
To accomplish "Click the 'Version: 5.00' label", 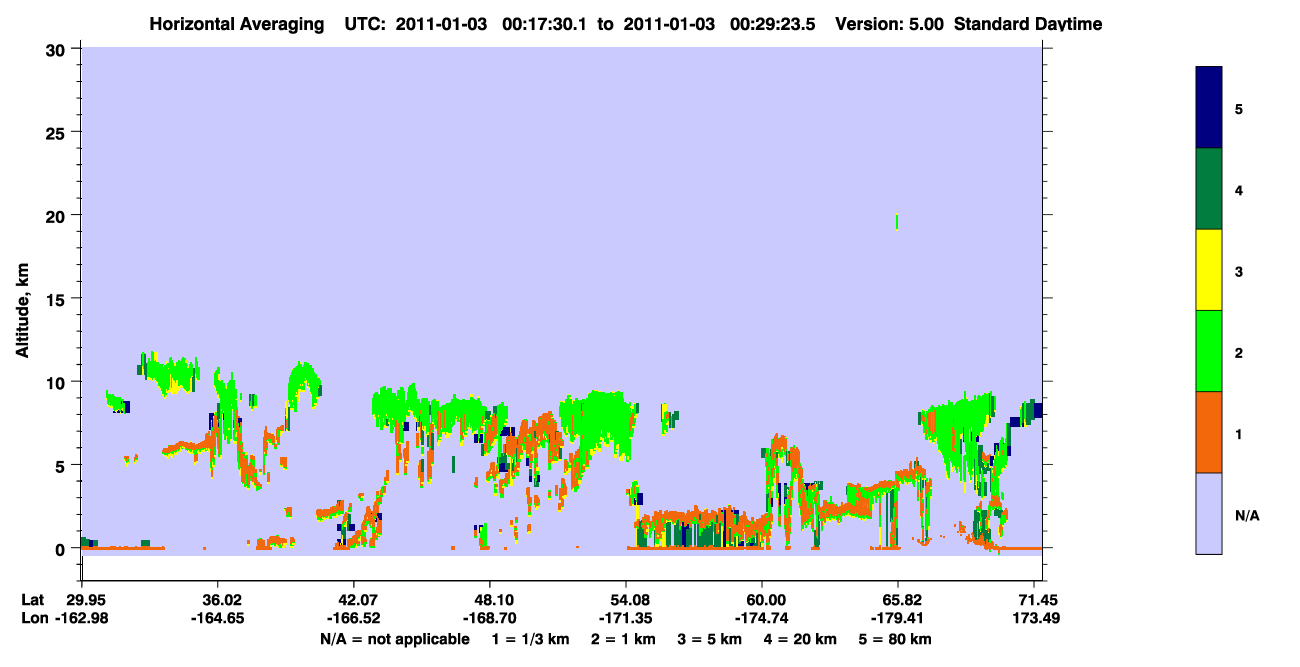I will point(889,24).
